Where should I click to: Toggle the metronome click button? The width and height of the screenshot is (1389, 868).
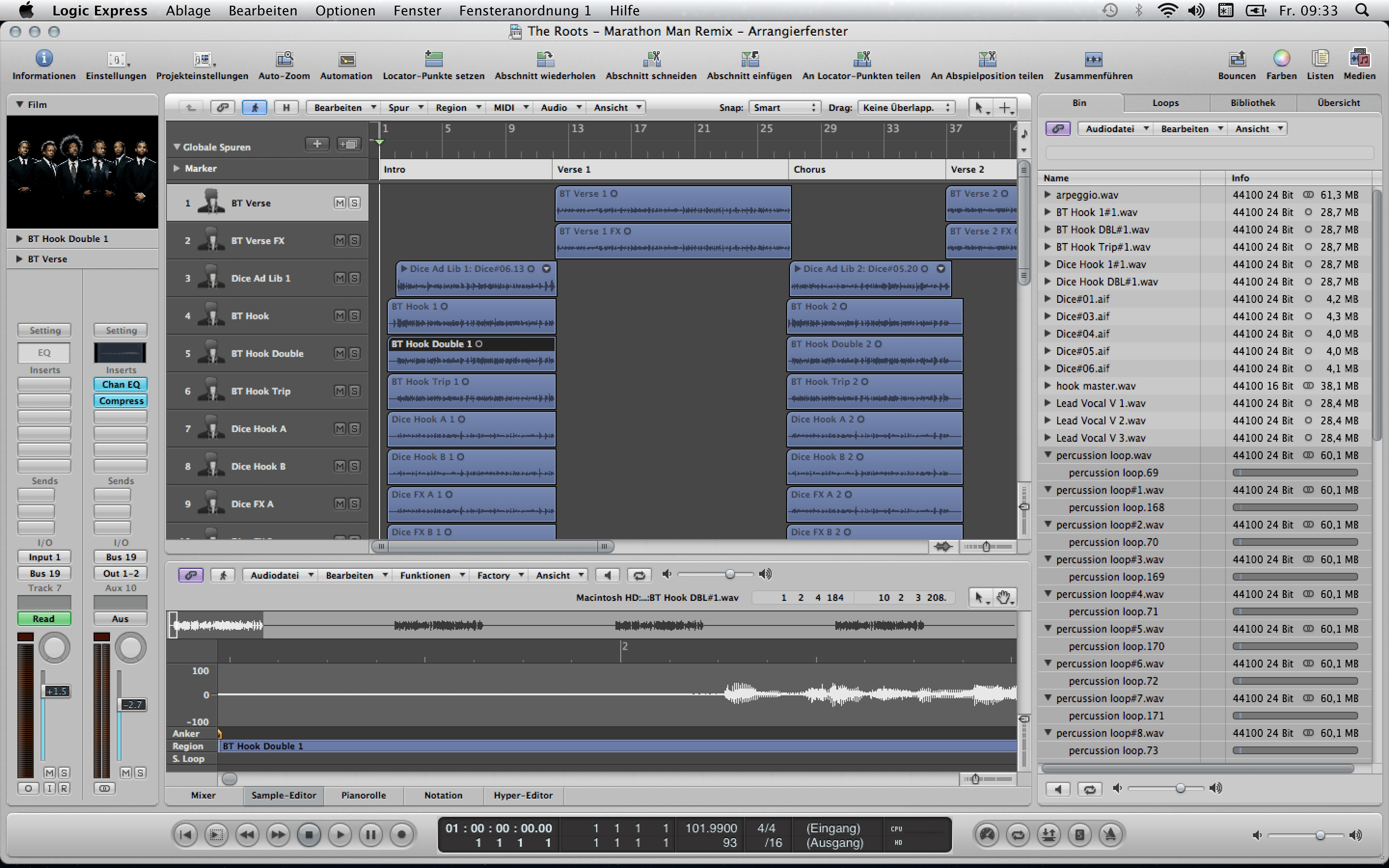pyautogui.click(x=1111, y=835)
